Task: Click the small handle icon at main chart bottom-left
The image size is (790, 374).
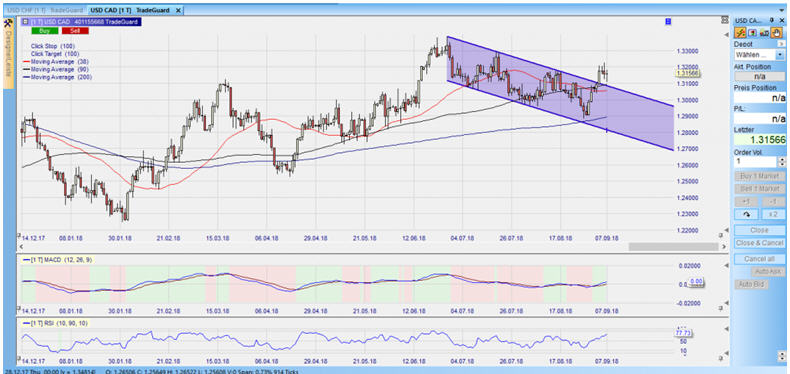Action: tap(20, 235)
